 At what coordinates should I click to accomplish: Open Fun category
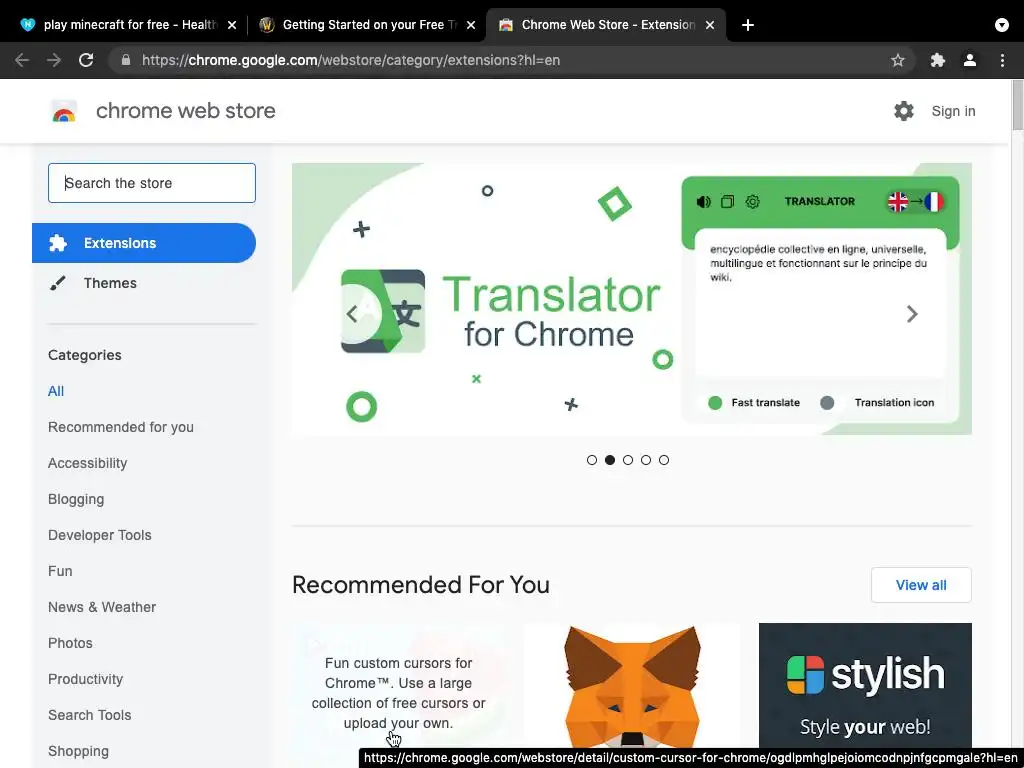[x=60, y=571]
